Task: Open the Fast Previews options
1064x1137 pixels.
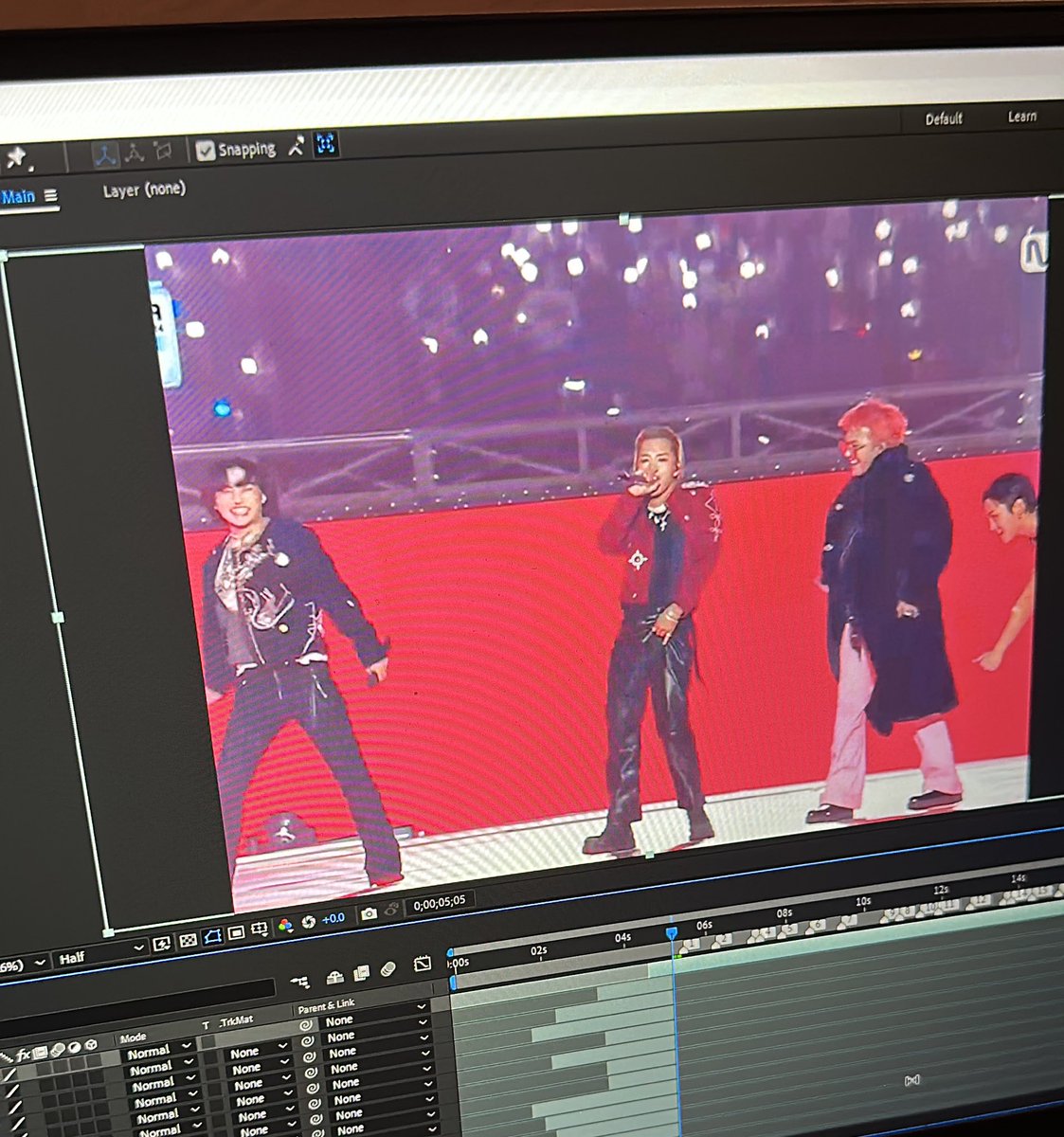Action: 161,944
